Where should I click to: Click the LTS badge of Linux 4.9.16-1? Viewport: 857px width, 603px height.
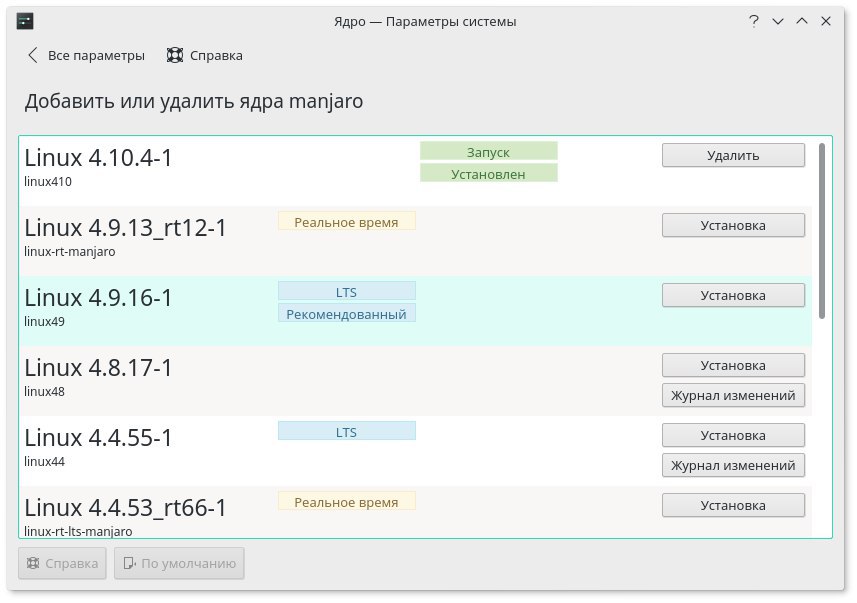[x=347, y=291]
